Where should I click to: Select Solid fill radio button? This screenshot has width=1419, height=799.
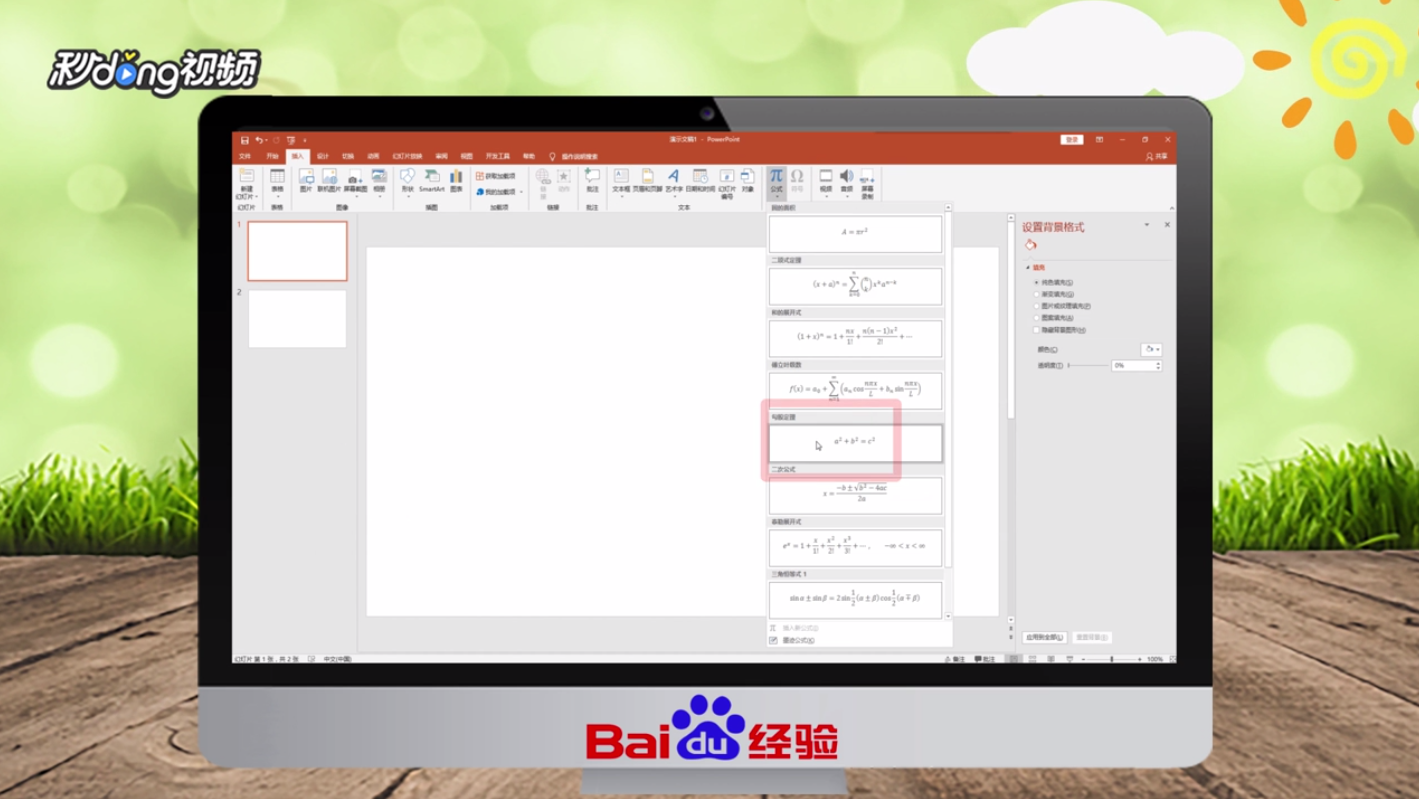[x=1037, y=283]
